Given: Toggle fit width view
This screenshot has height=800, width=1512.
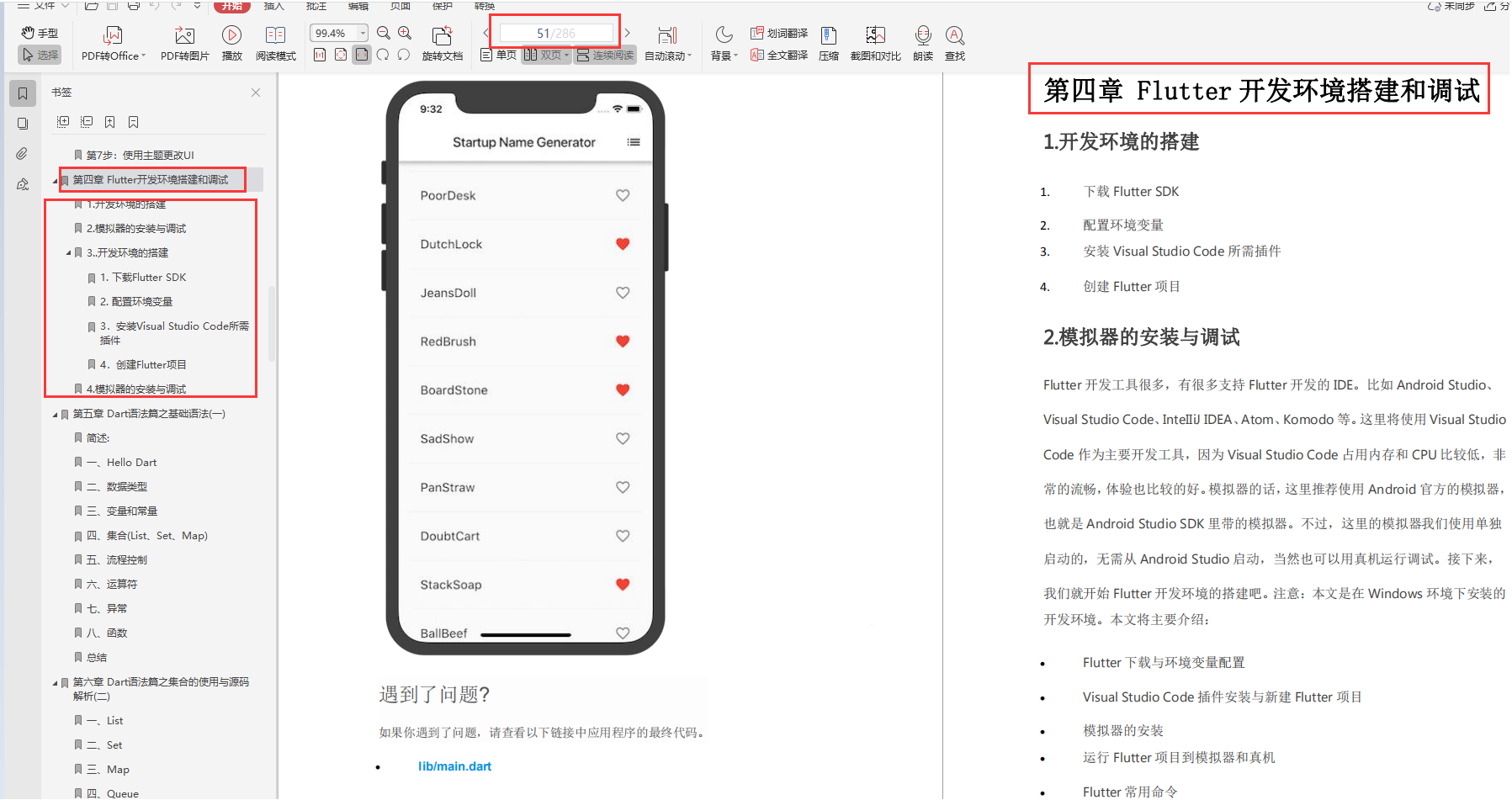Looking at the screenshot, I should [x=362, y=55].
